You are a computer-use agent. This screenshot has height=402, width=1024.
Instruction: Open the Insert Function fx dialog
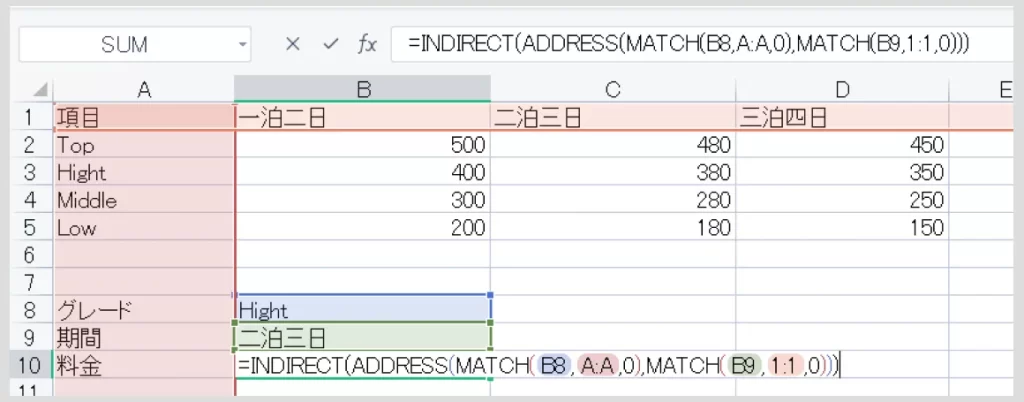pos(368,44)
